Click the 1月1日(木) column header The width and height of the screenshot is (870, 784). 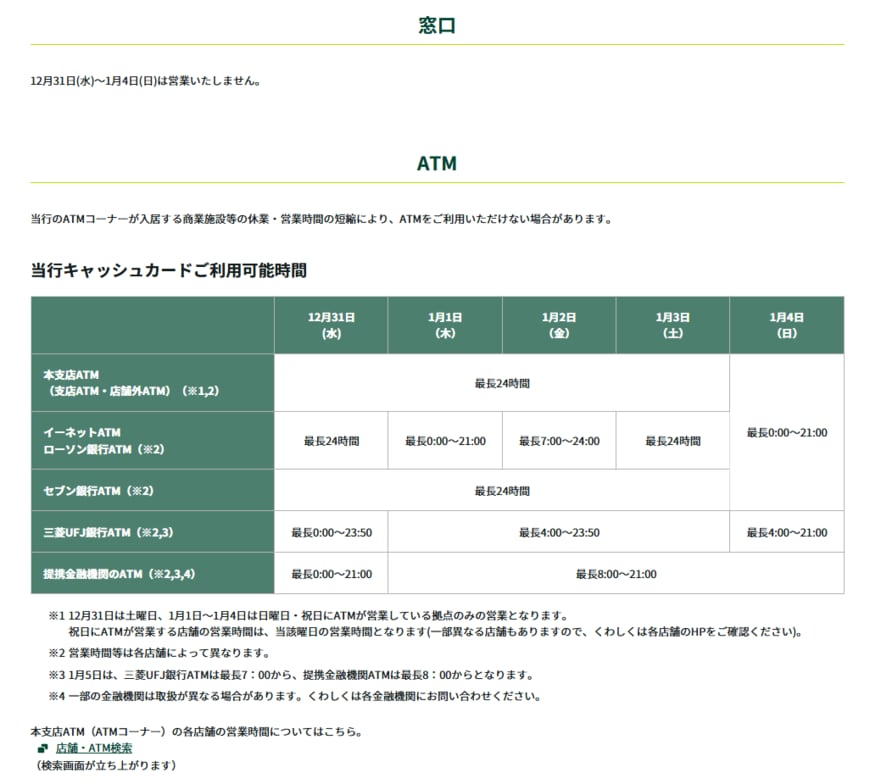pos(444,324)
